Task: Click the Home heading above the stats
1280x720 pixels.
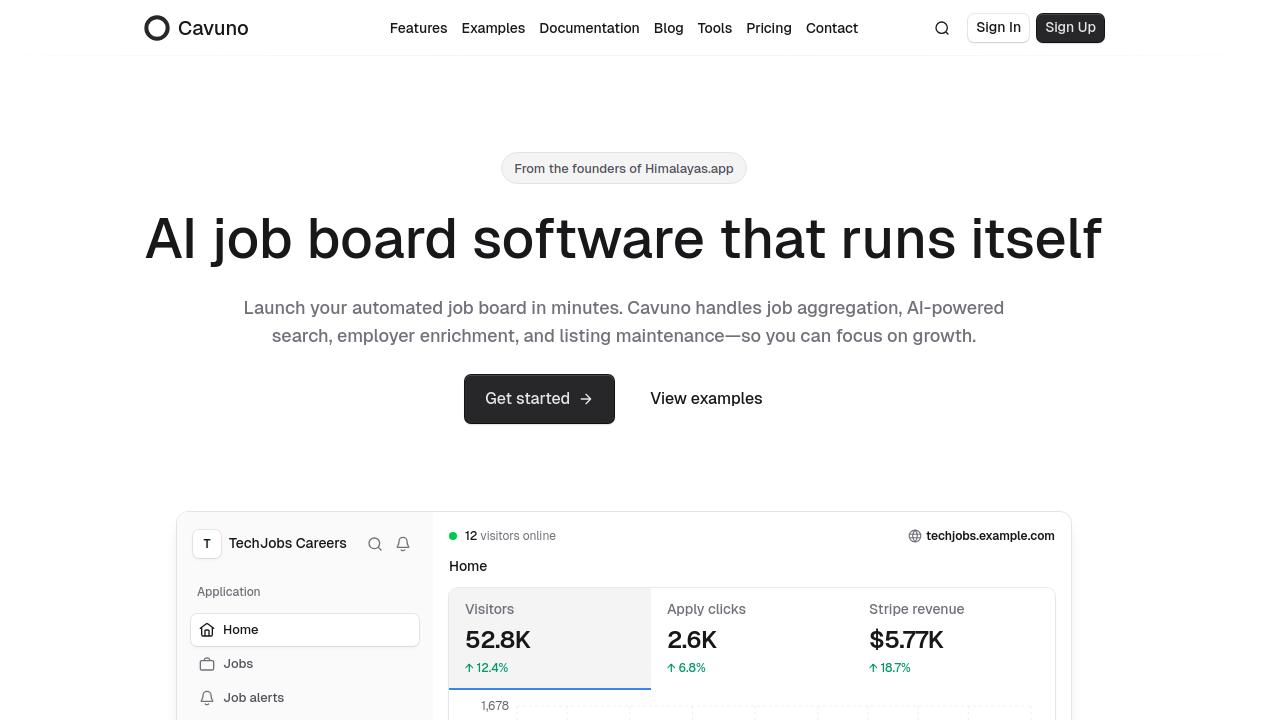Action: pyautogui.click(x=468, y=566)
